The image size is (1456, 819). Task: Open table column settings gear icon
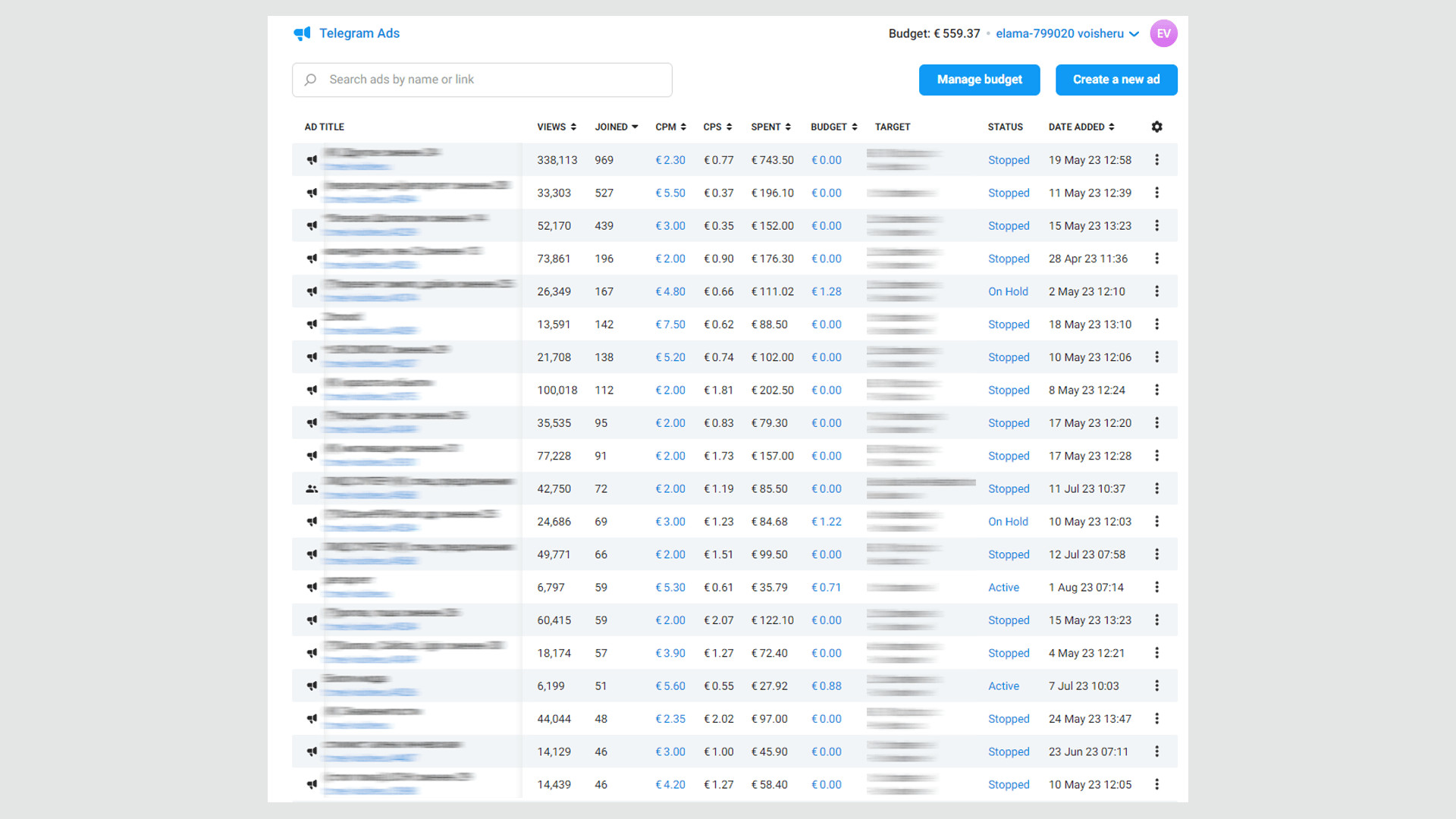coord(1156,127)
